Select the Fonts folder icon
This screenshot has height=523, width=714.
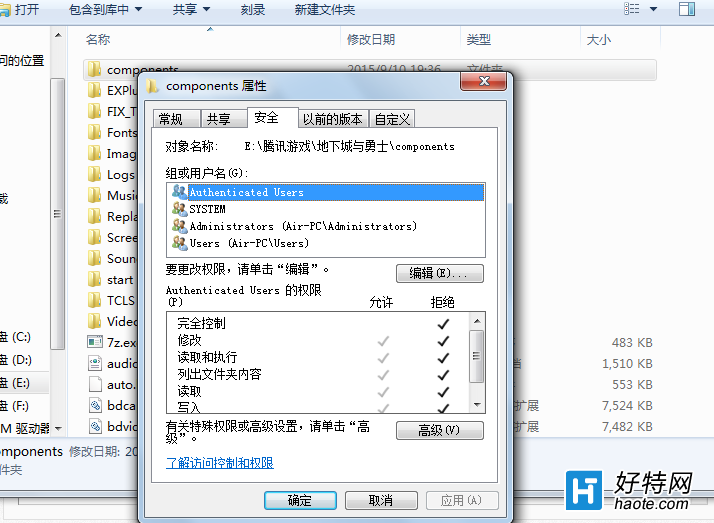95,132
